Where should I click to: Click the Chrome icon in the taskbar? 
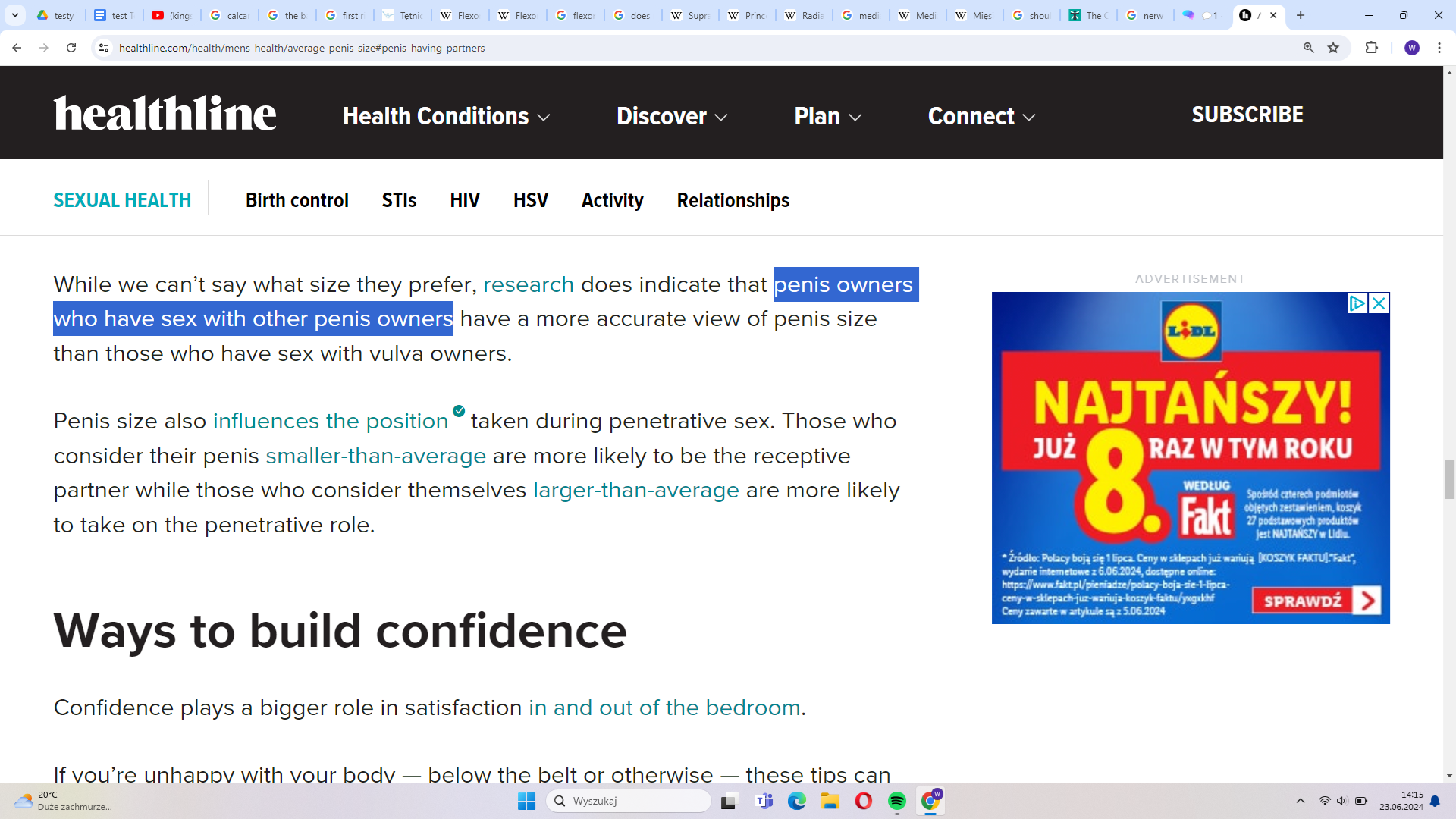(930, 801)
